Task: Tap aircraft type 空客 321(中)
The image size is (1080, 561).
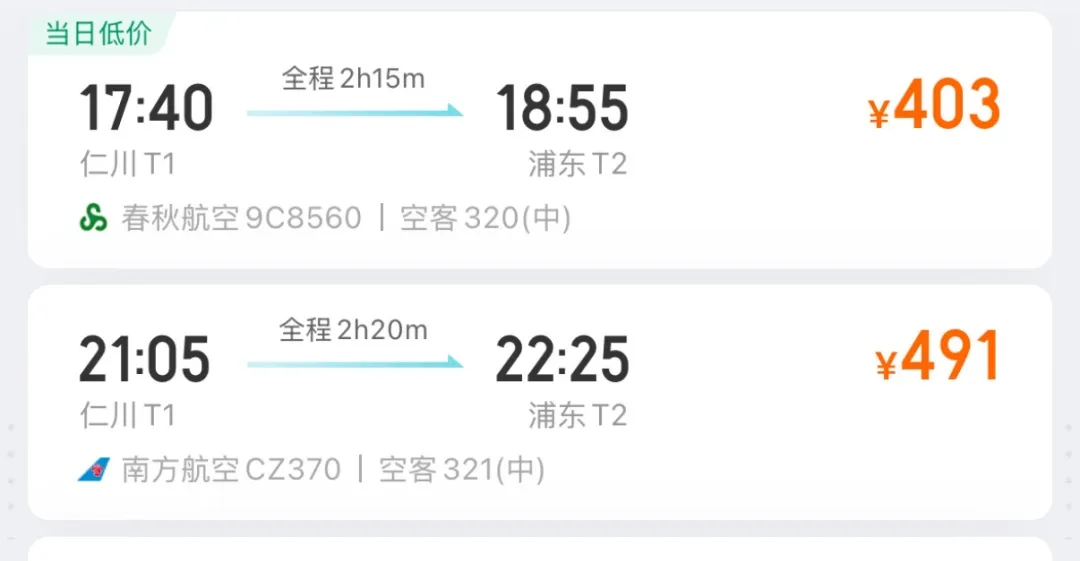Action: coord(461,470)
